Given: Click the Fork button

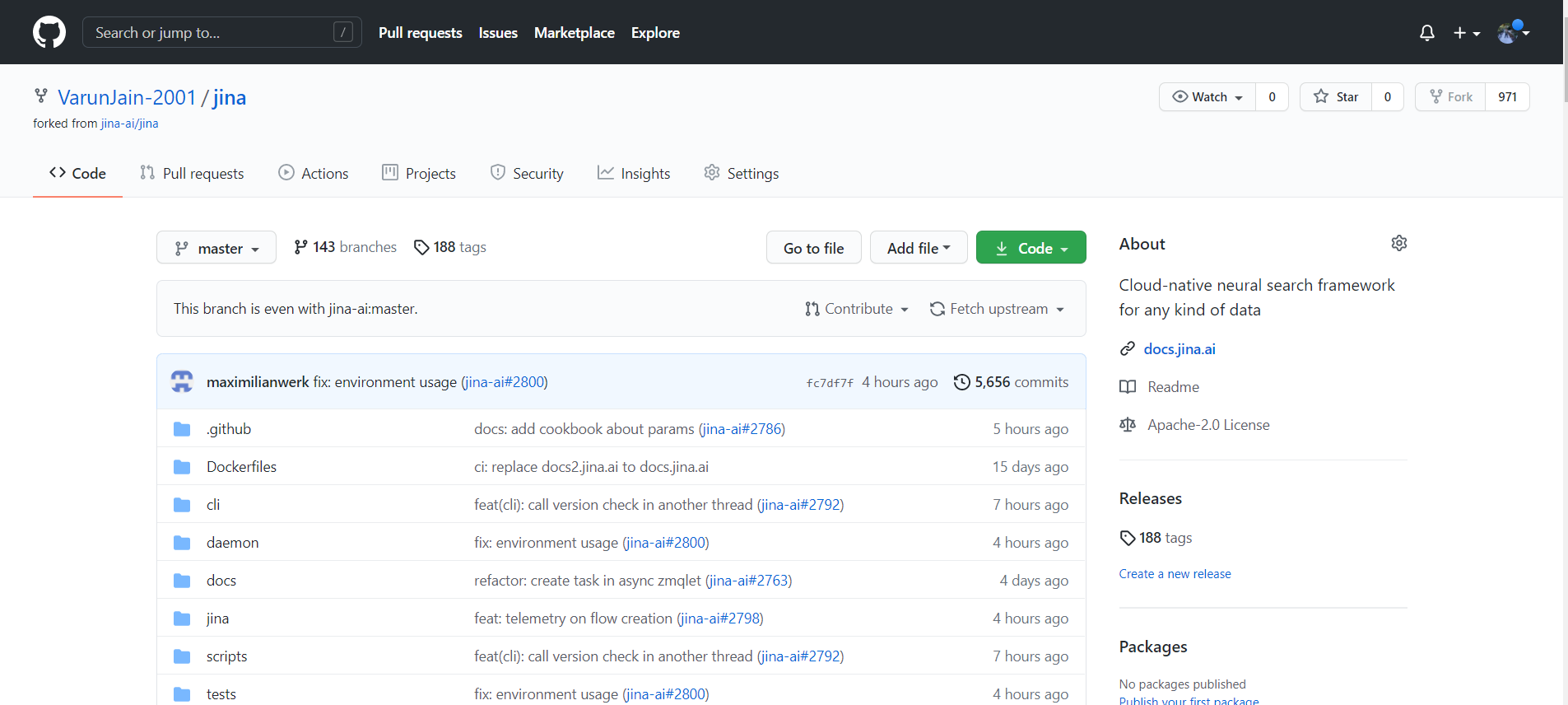Looking at the screenshot, I should [x=1450, y=97].
